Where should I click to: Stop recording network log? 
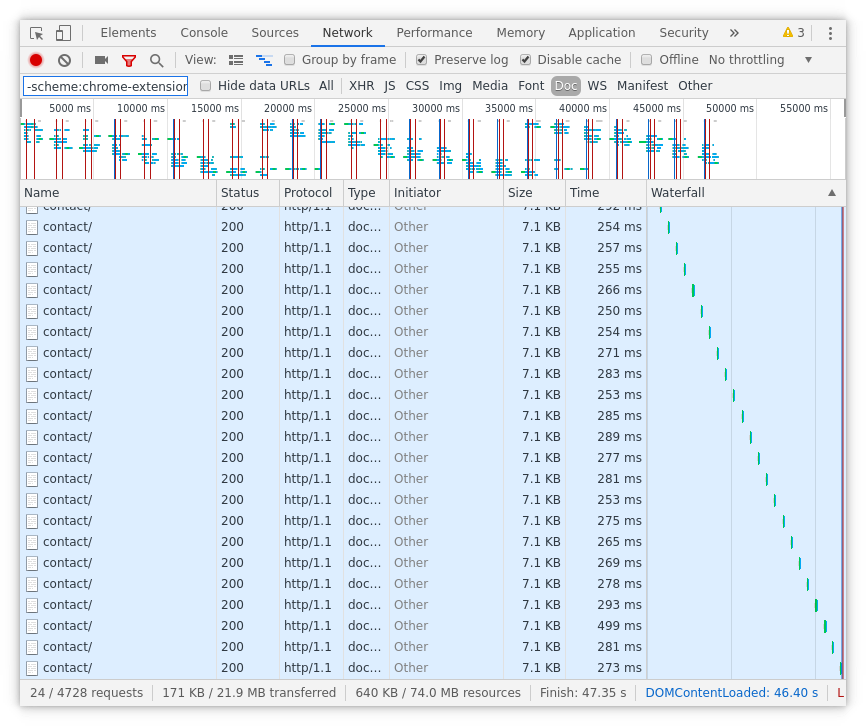(x=36, y=60)
